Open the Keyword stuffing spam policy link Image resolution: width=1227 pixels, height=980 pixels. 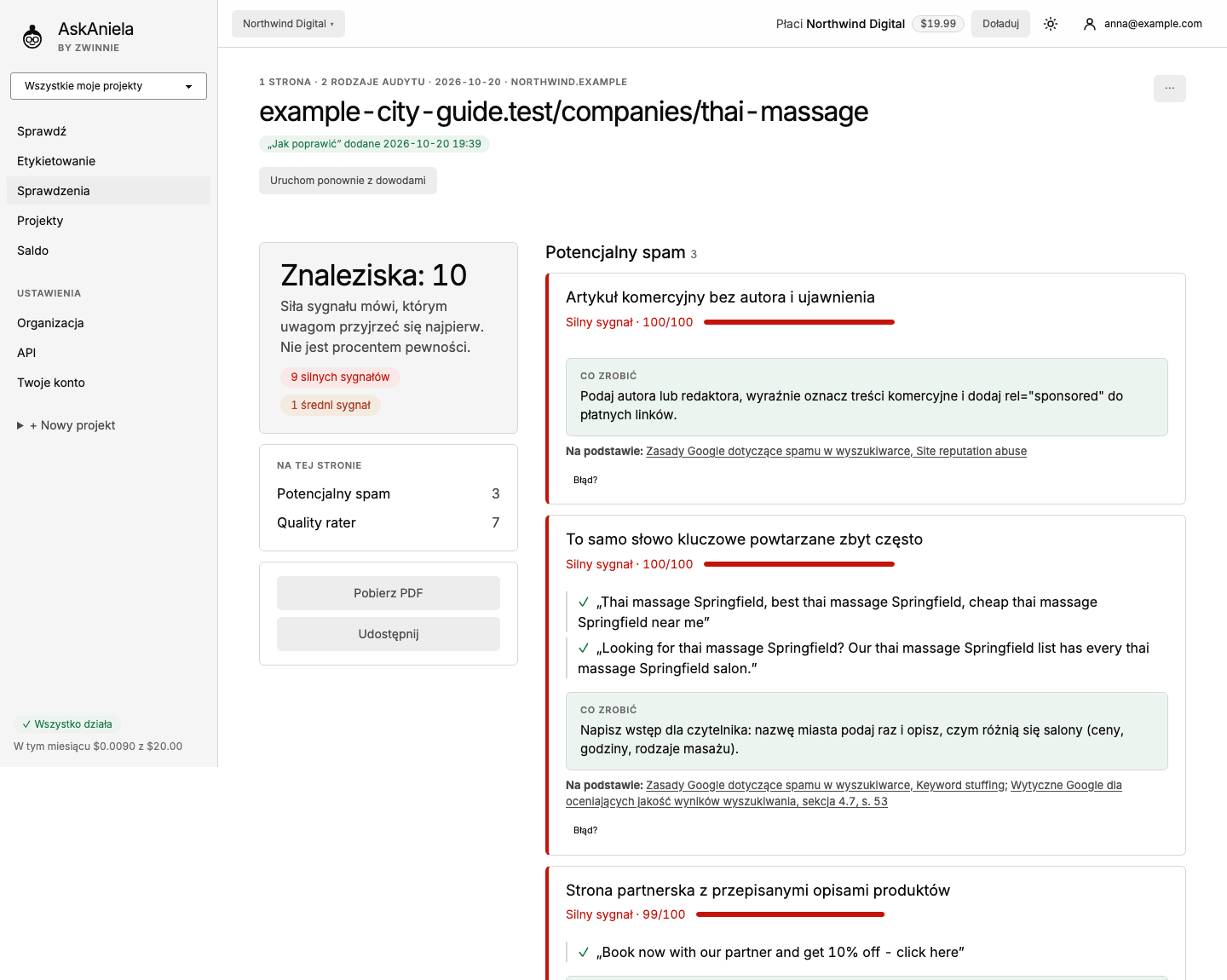click(825, 786)
